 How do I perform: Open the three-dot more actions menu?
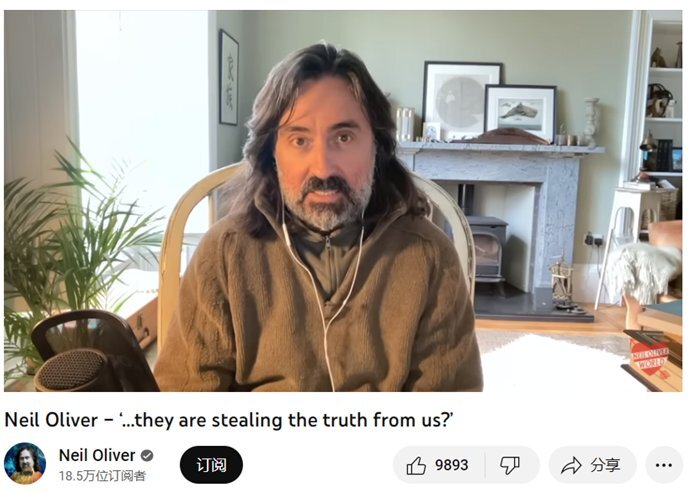[x=664, y=465]
